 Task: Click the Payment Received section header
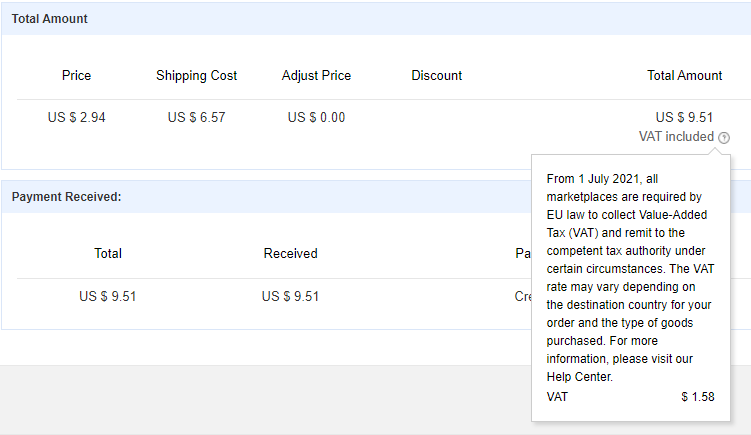(x=67, y=197)
